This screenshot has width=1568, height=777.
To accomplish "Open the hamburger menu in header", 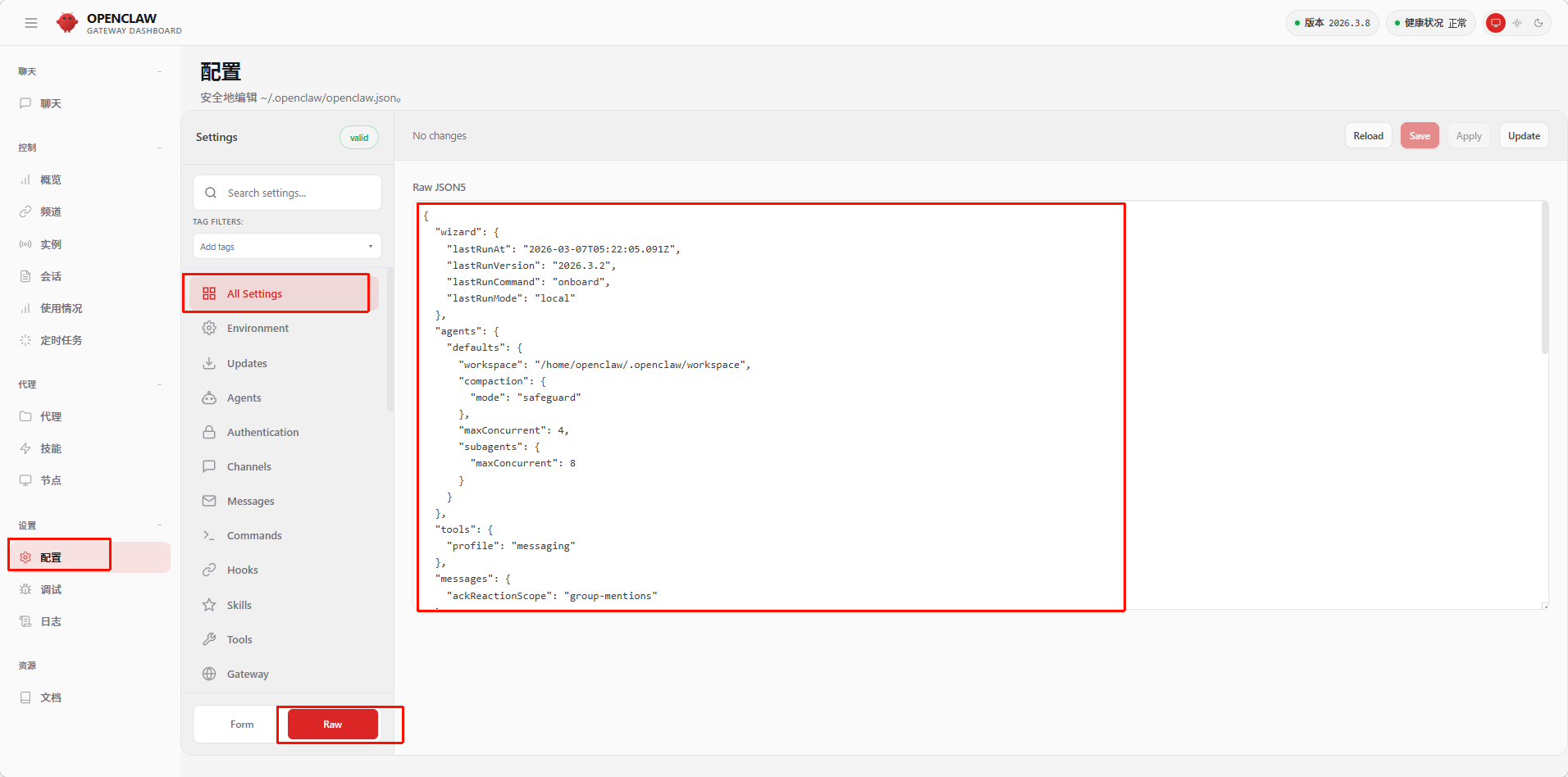I will (31, 23).
